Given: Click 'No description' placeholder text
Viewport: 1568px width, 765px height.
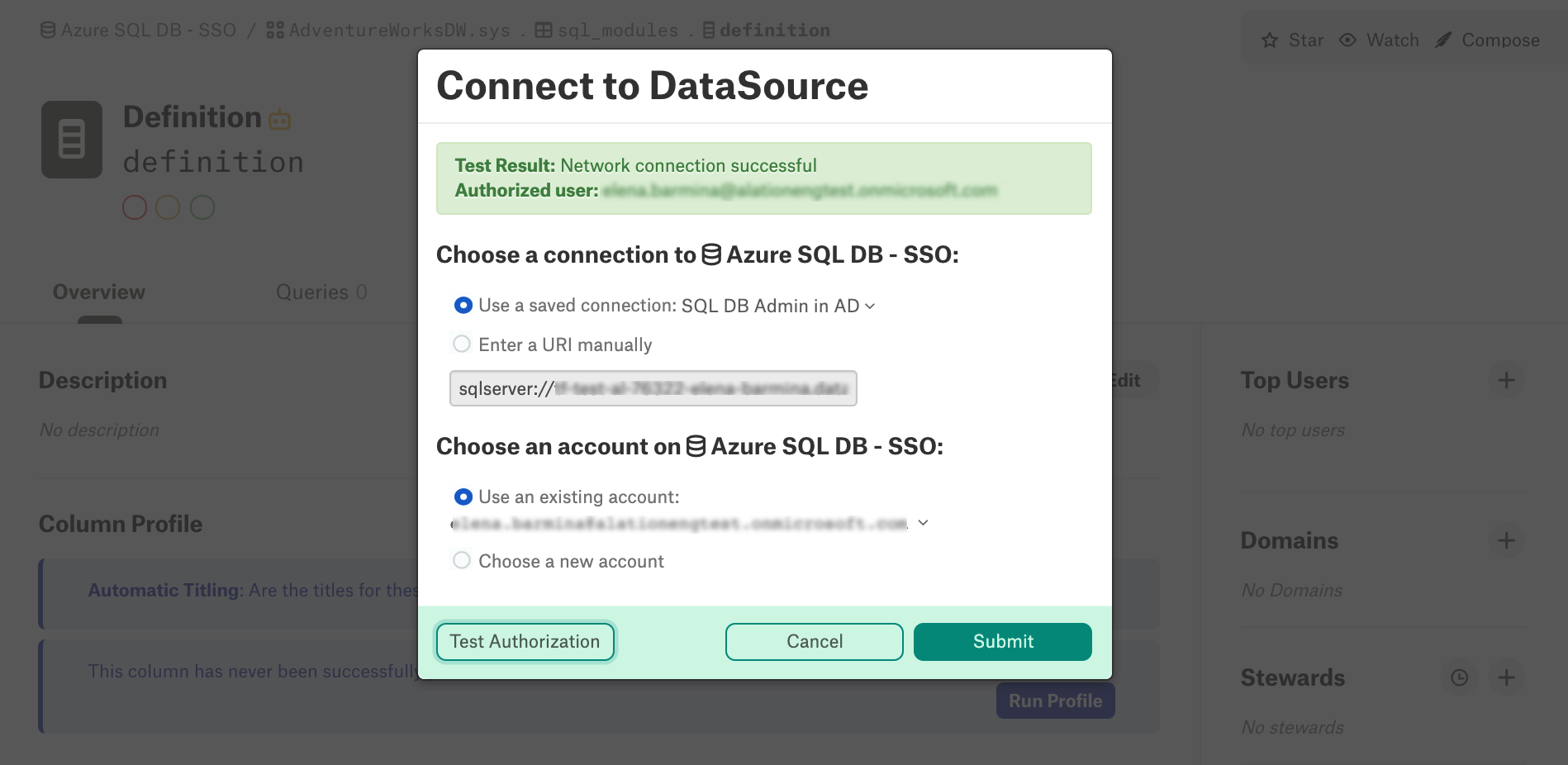Looking at the screenshot, I should 99,430.
